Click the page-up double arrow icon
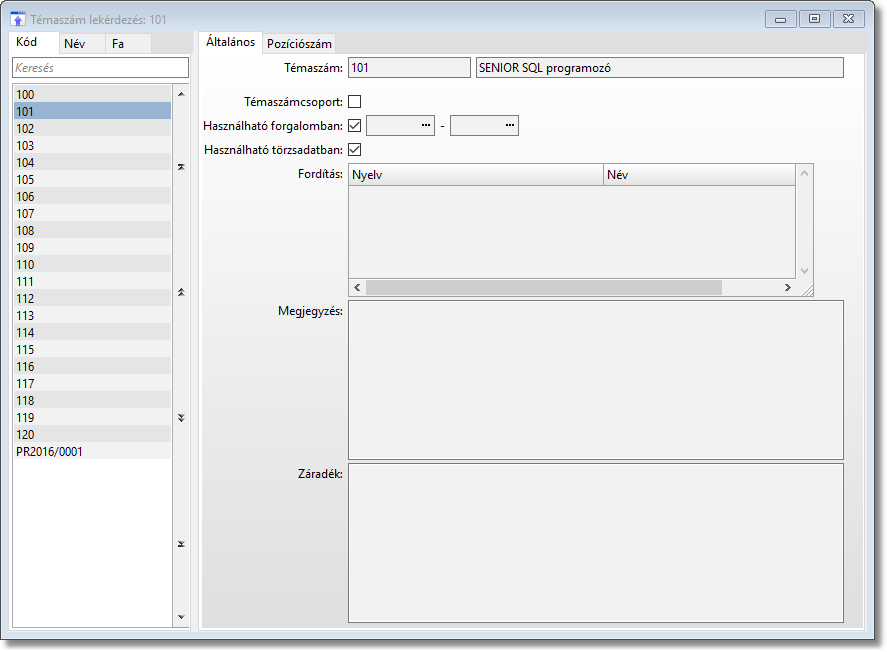Viewport: 887px width, 652px height. [x=181, y=292]
